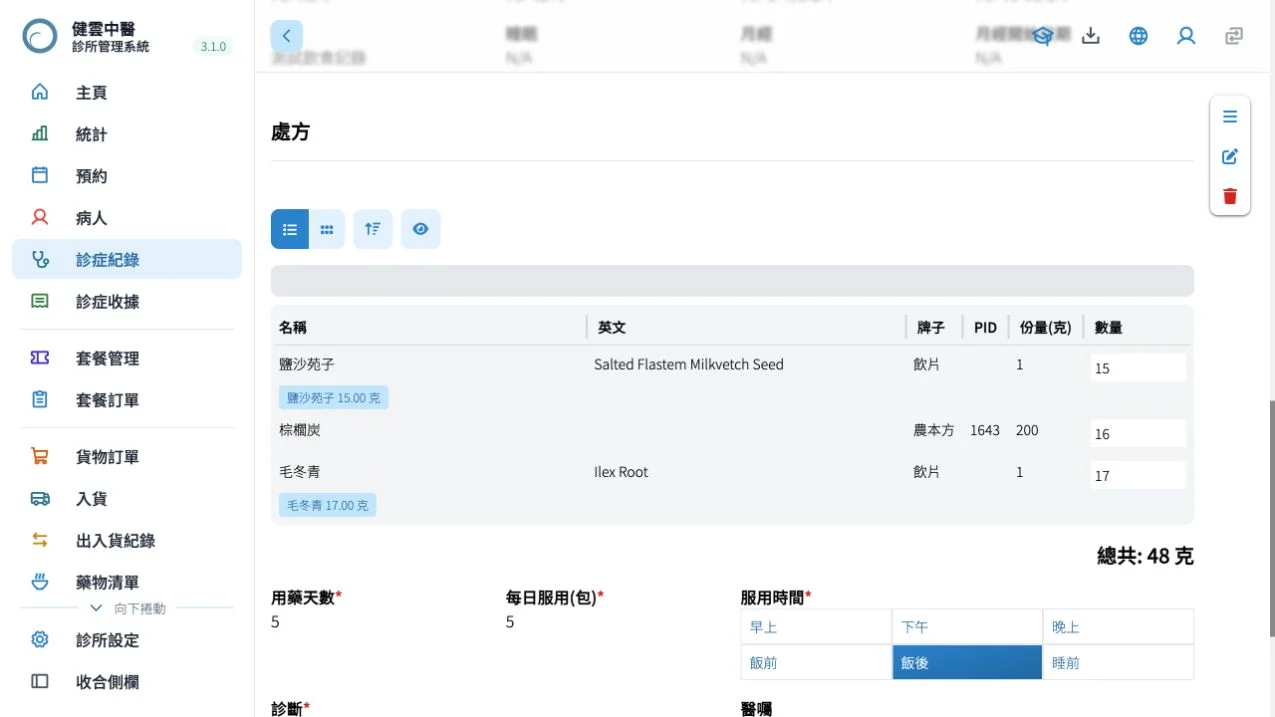Open 統計 statistics chart icon
The image size is (1275, 717).
coord(40,134)
